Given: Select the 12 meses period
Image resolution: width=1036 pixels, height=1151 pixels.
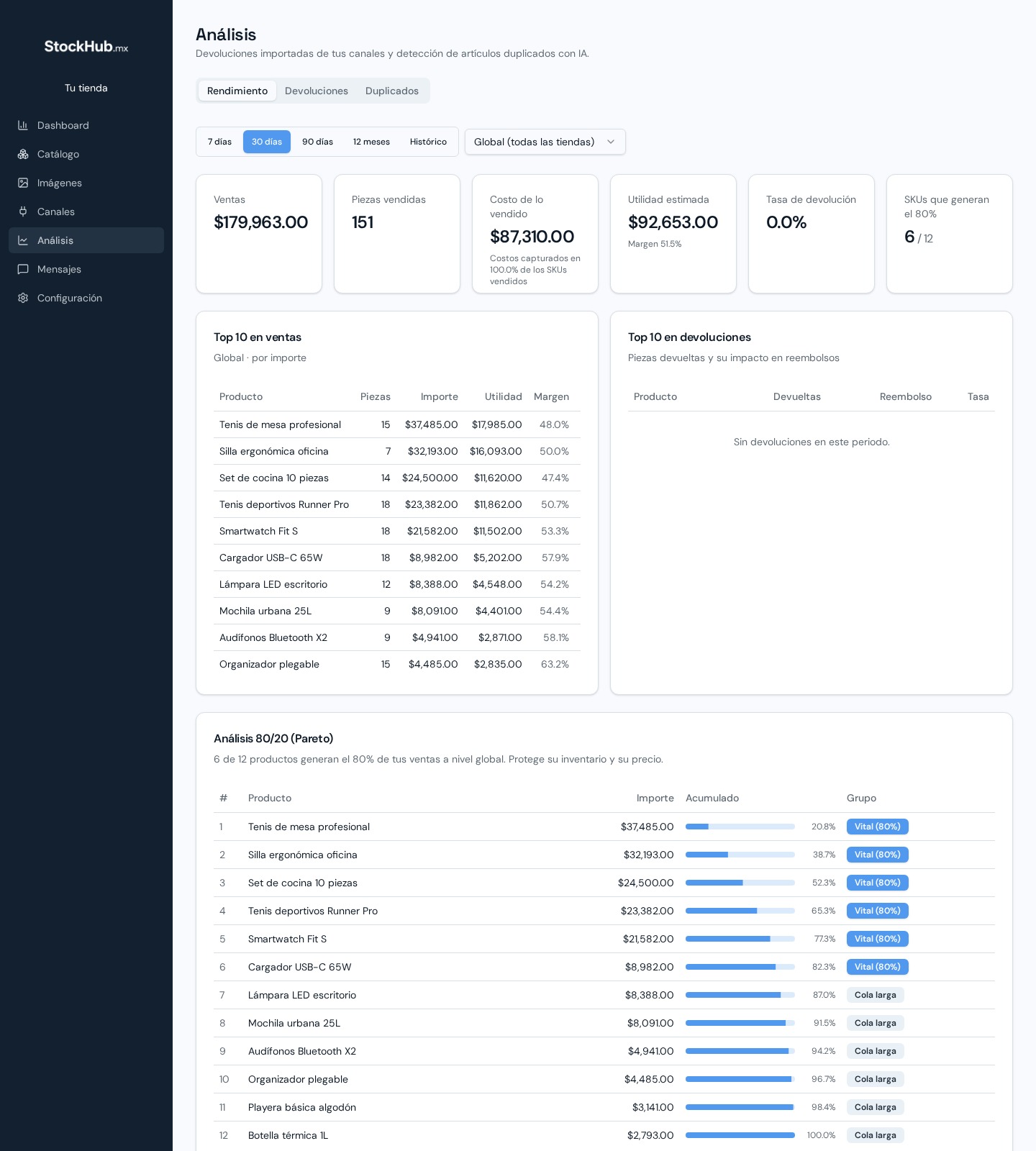Looking at the screenshot, I should (x=371, y=142).
